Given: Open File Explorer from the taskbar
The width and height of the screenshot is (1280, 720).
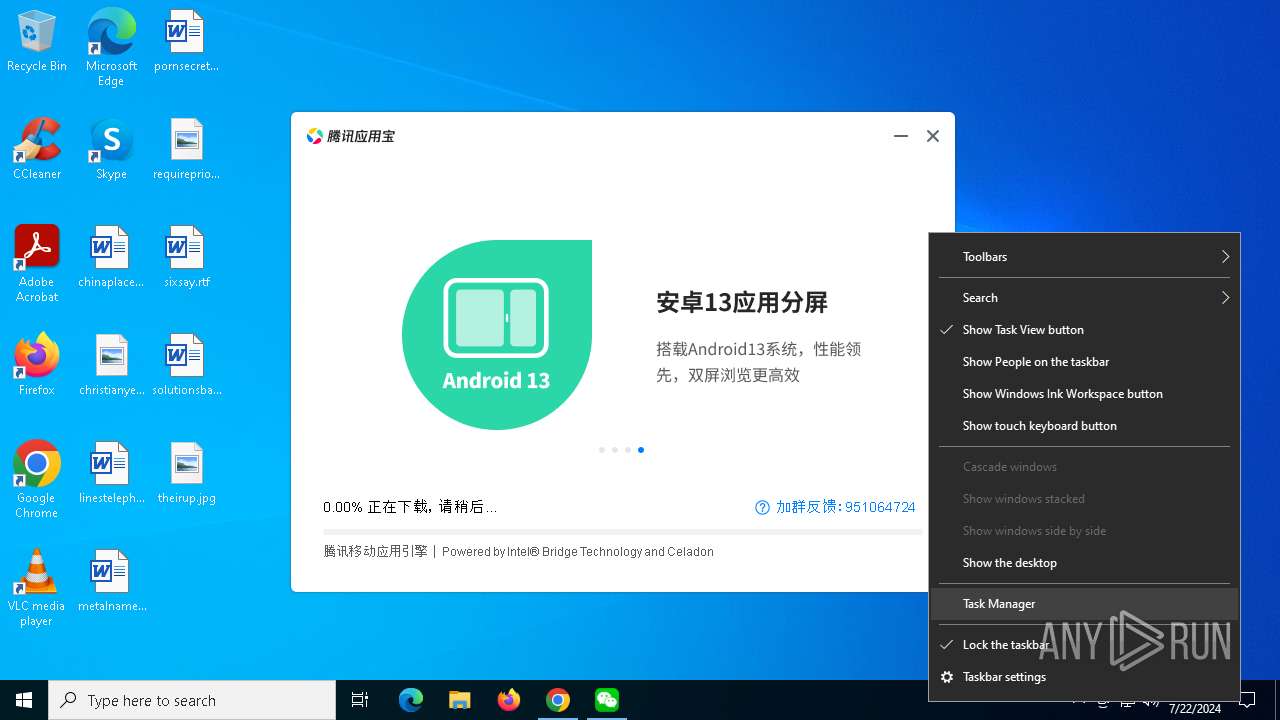Looking at the screenshot, I should (460, 700).
